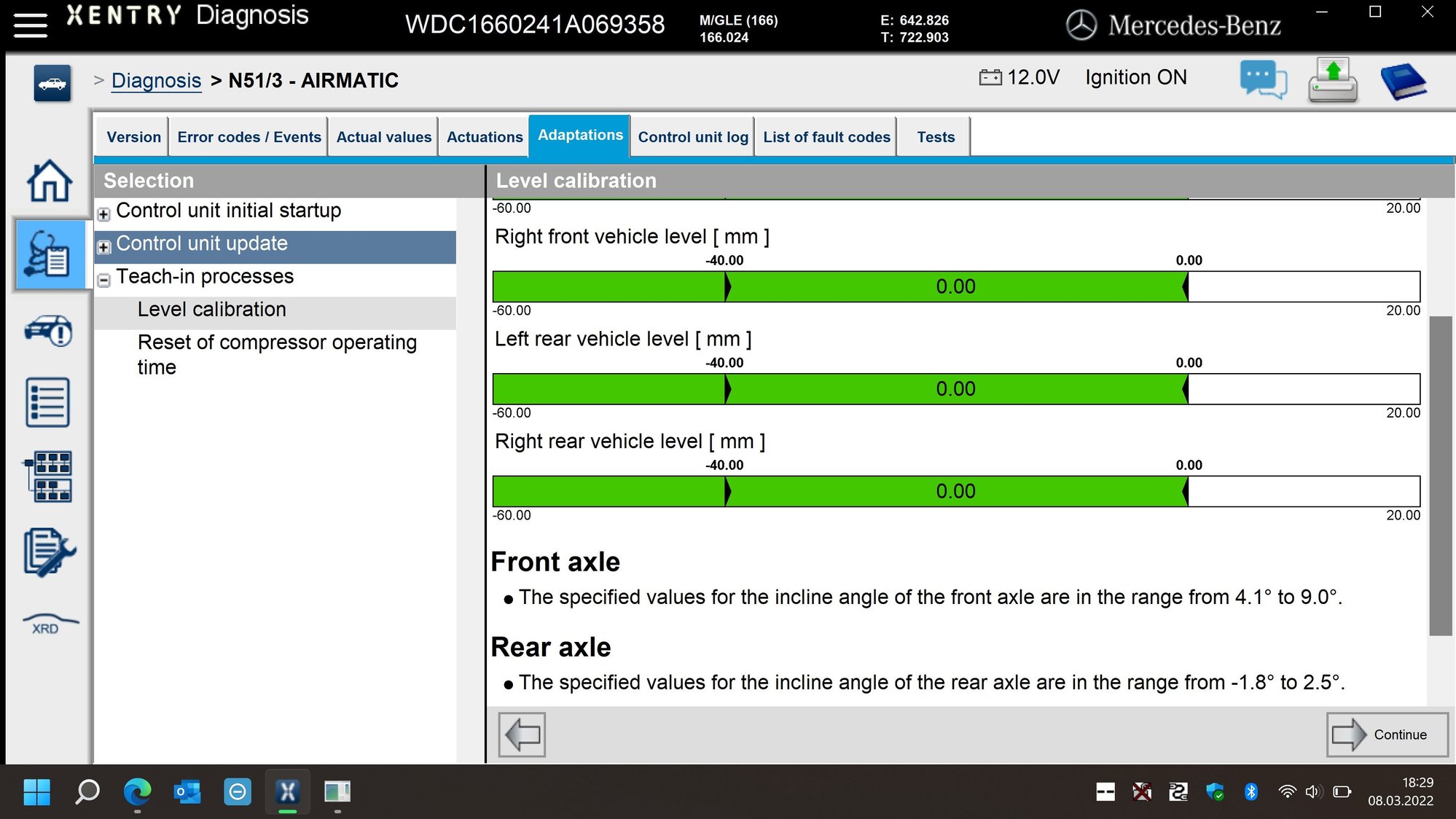Open the Diagnosis breadcrumb link
Screen dimensions: 1456x819
click(157, 80)
